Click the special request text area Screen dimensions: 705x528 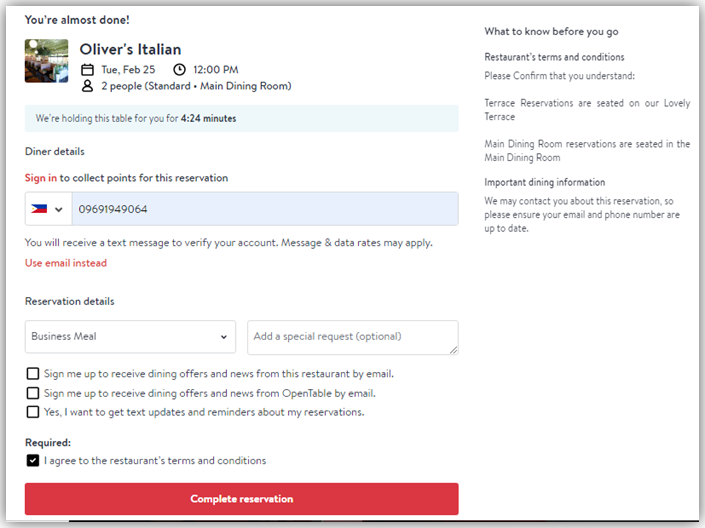pos(352,337)
